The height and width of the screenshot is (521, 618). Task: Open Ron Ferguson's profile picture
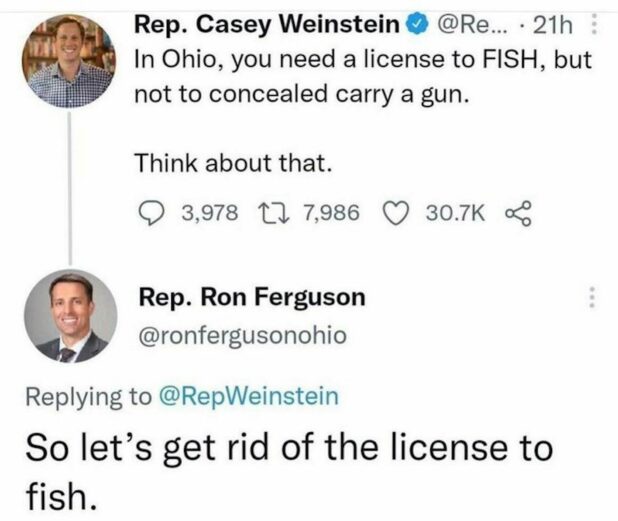click(x=69, y=315)
